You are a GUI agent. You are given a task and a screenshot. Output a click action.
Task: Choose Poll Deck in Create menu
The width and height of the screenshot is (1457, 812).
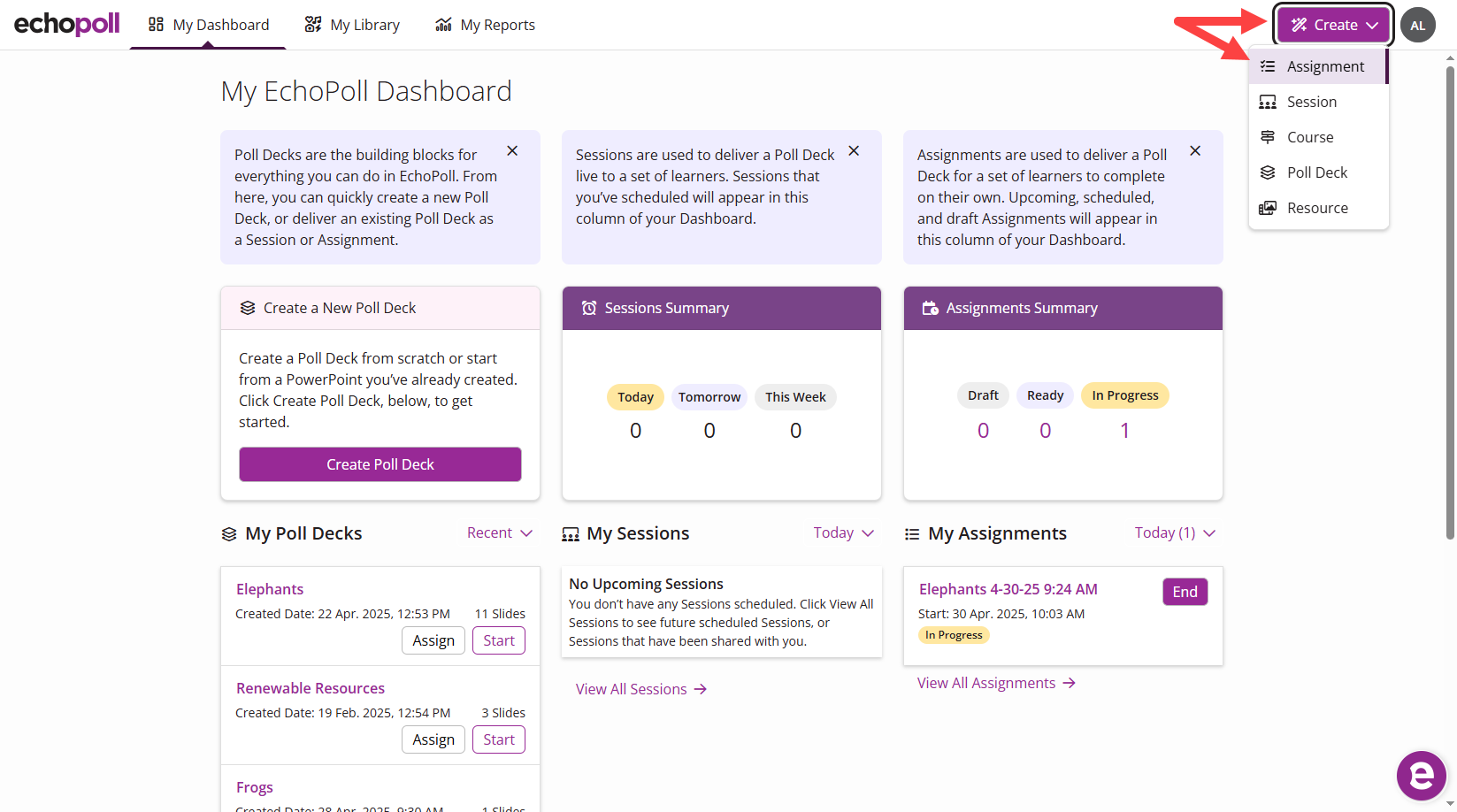[1316, 172]
